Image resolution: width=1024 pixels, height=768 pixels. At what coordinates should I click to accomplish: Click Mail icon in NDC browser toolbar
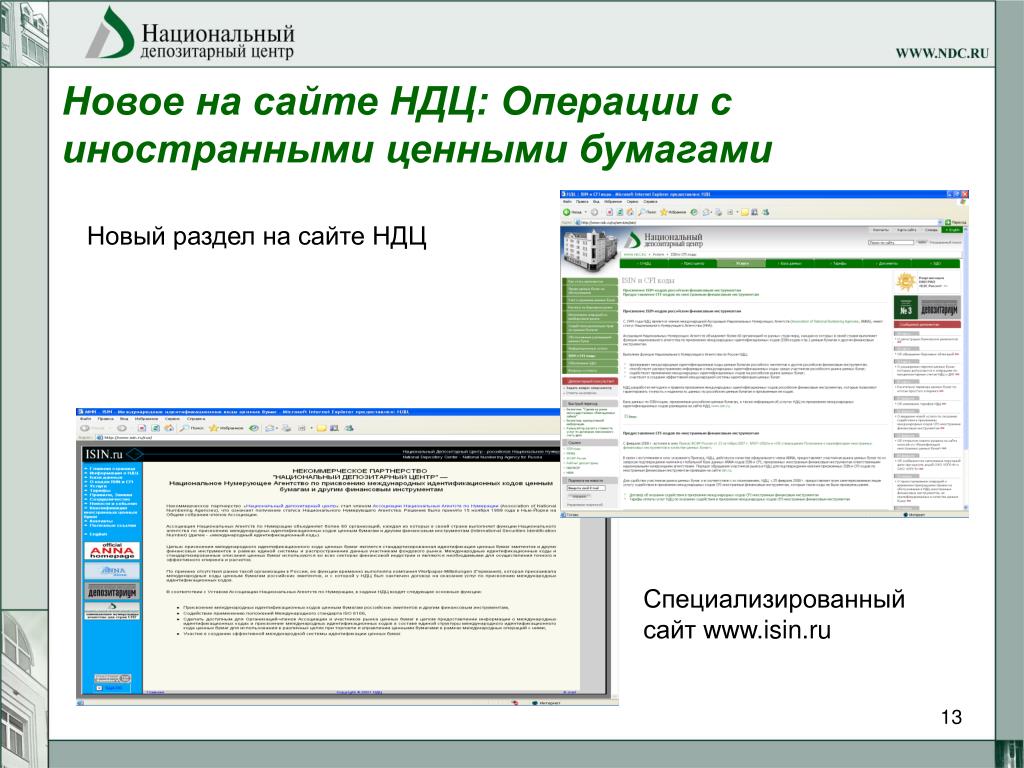(706, 212)
